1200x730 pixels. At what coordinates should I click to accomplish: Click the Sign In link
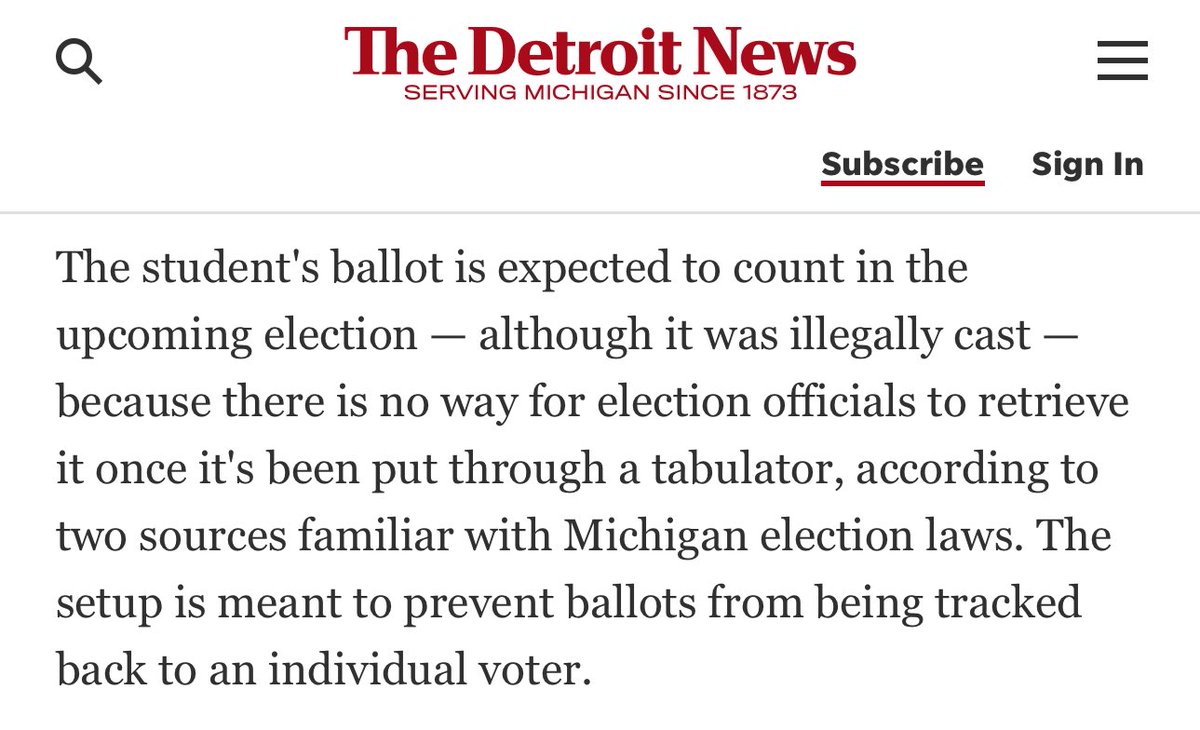pyautogui.click(x=1087, y=164)
